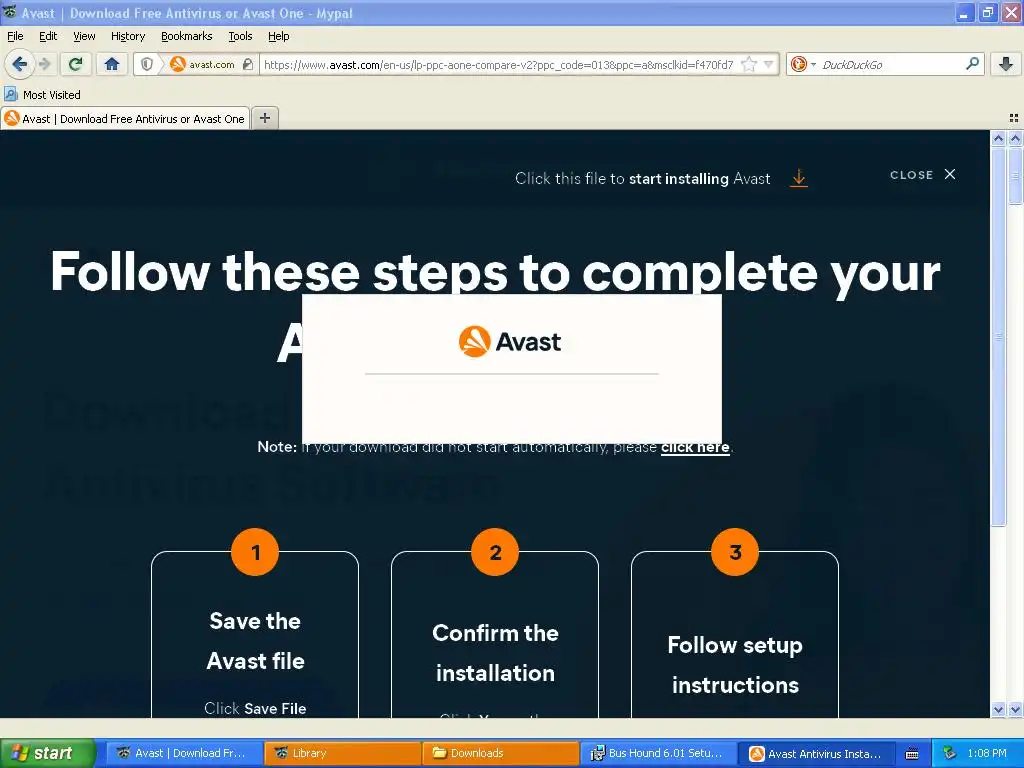Go forward with the forward arrow button
The width and height of the screenshot is (1024, 768).
pyautogui.click(x=45, y=64)
